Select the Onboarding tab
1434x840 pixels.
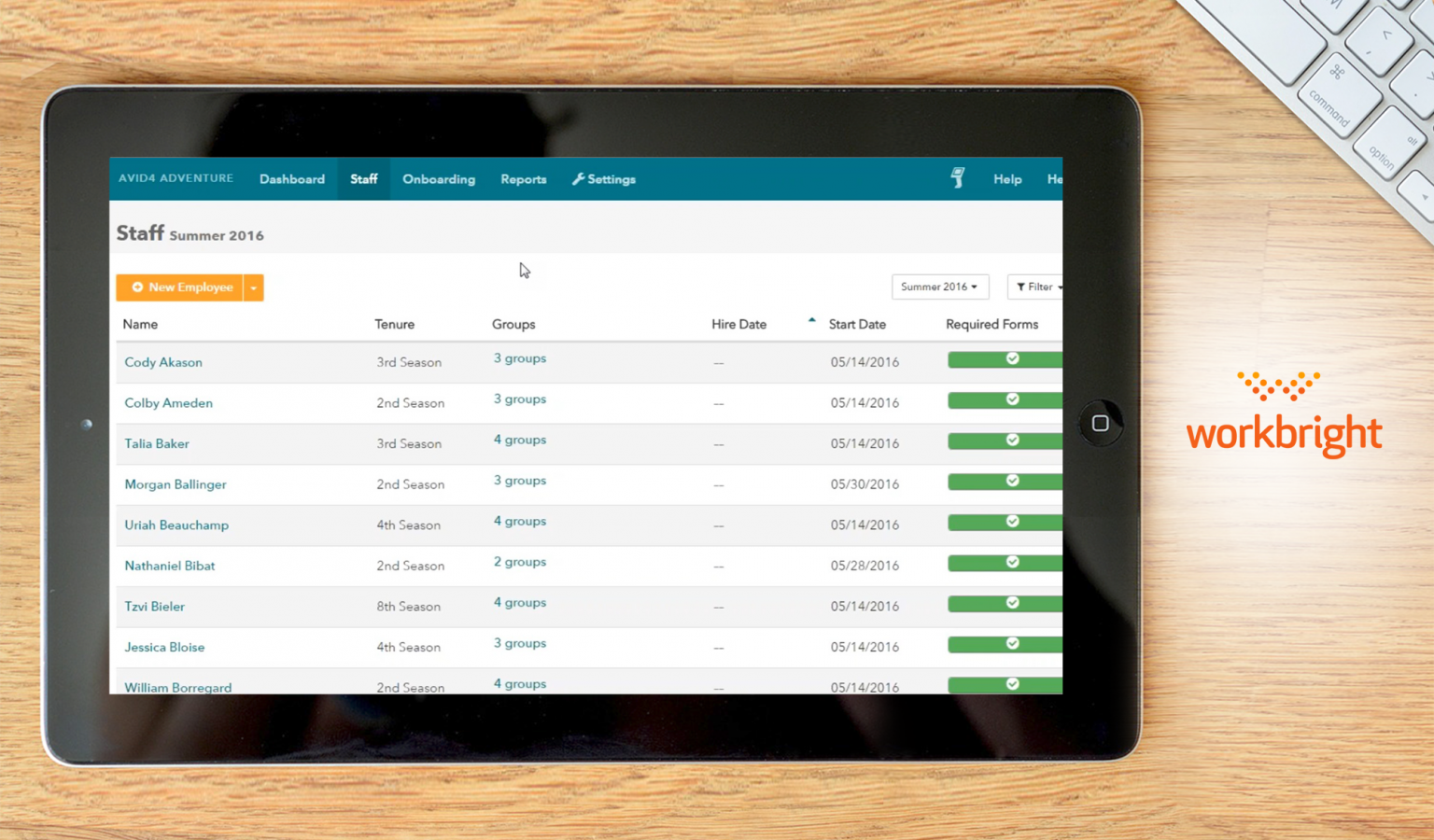pyautogui.click(x=439, y=178)
